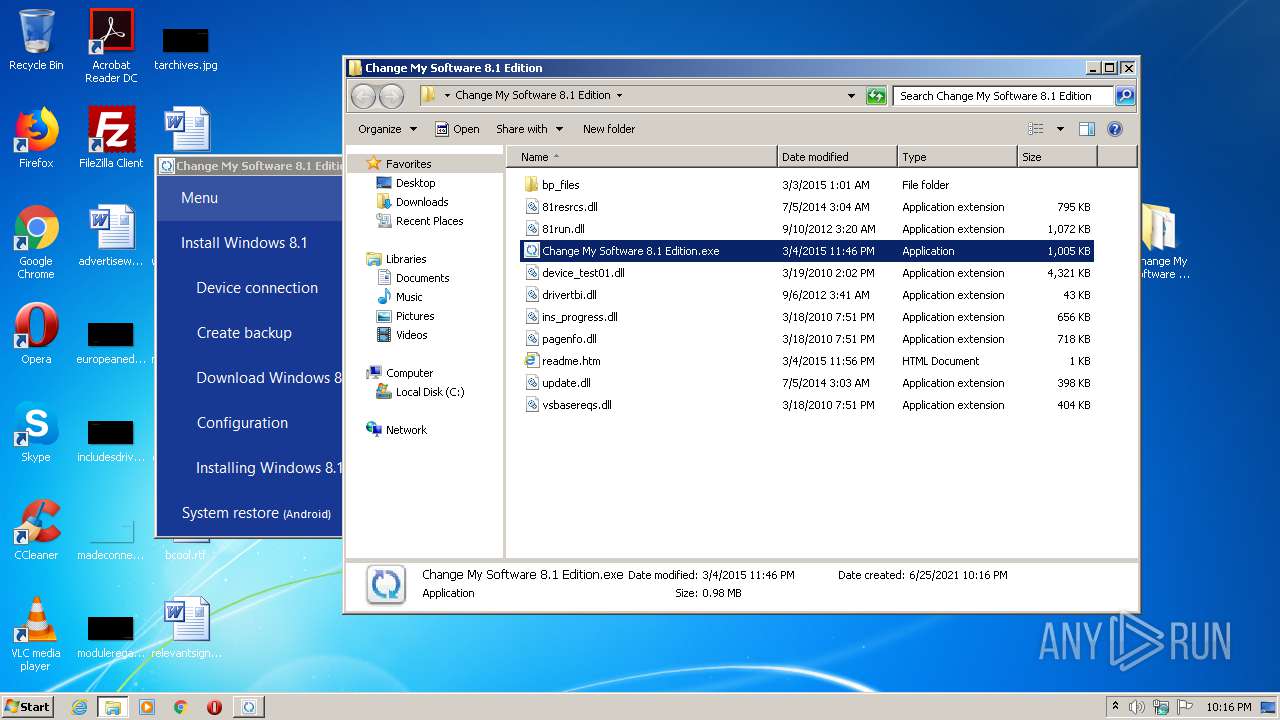Screen dimensions: 1280x720
Task: Open the taskbar clock showing 10:16 PM
Action: point(1229,707)
